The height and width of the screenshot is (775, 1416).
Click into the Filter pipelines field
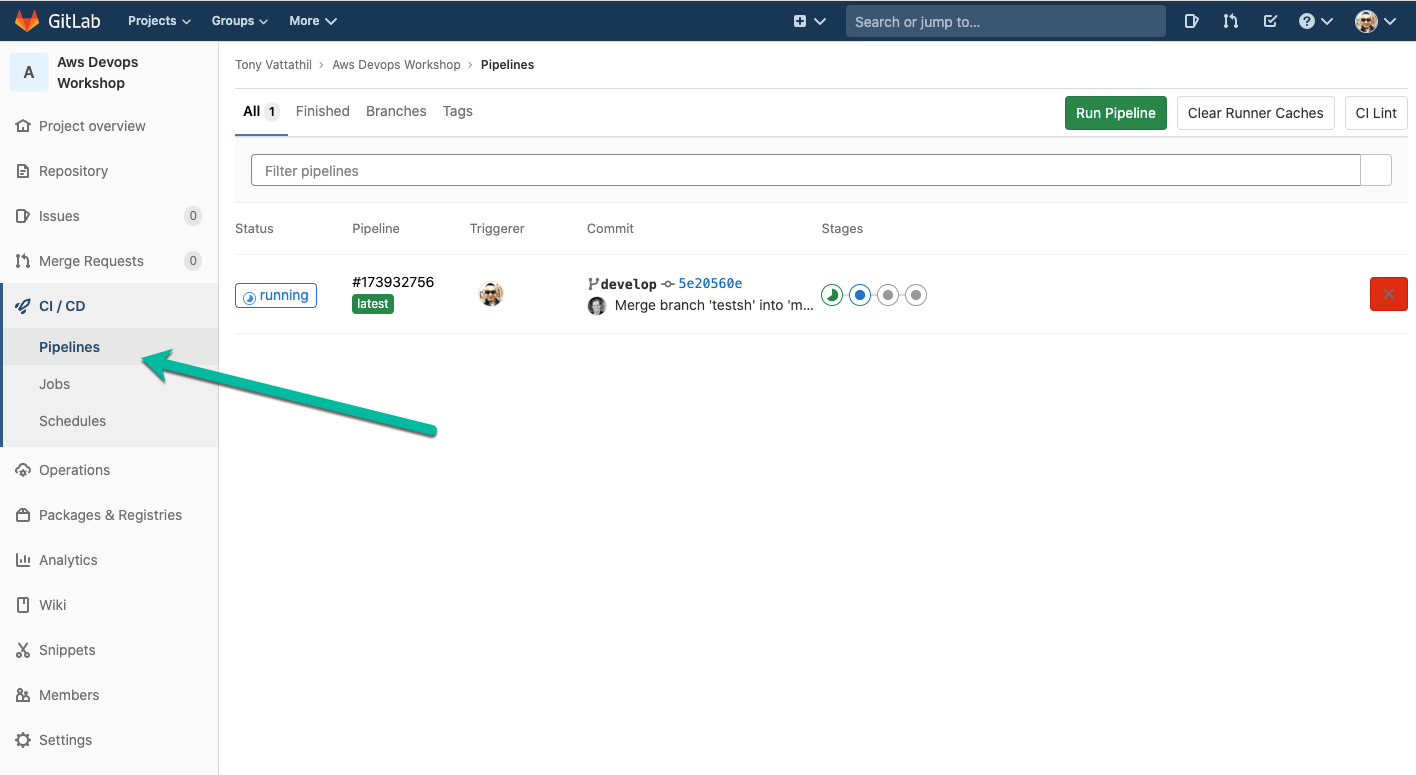tap(806, 171)
